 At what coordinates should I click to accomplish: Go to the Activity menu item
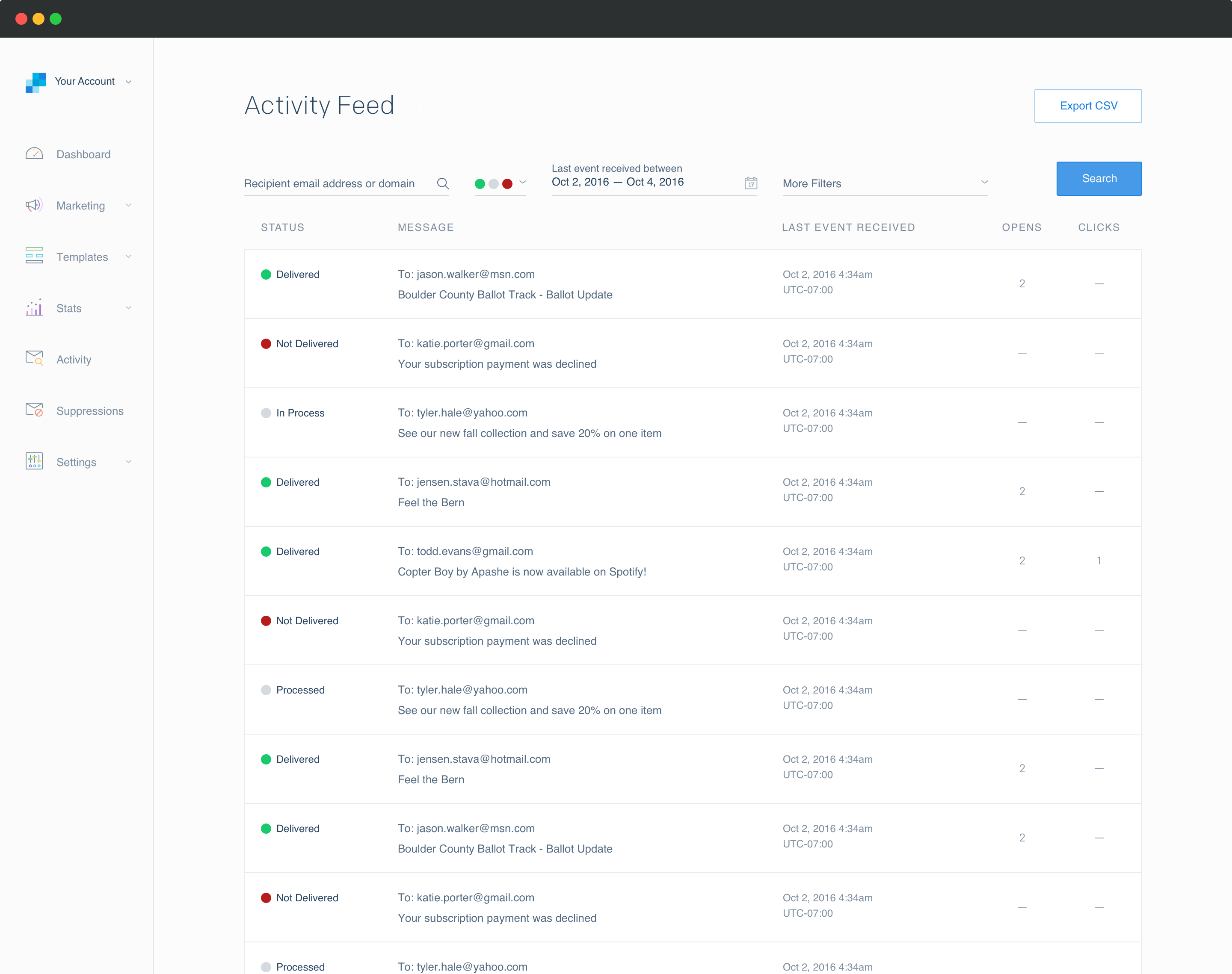74,360
